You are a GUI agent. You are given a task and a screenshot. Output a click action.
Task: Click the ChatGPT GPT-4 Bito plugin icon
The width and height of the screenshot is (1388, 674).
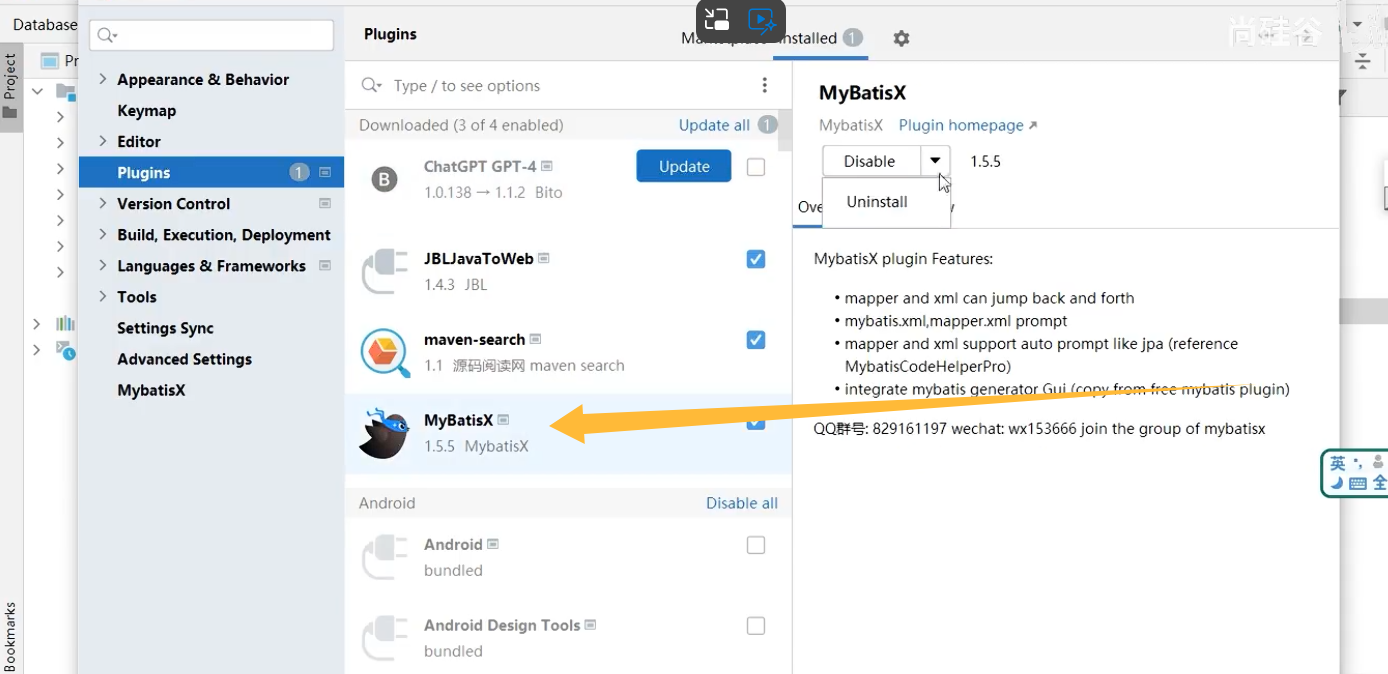point(385,180)
